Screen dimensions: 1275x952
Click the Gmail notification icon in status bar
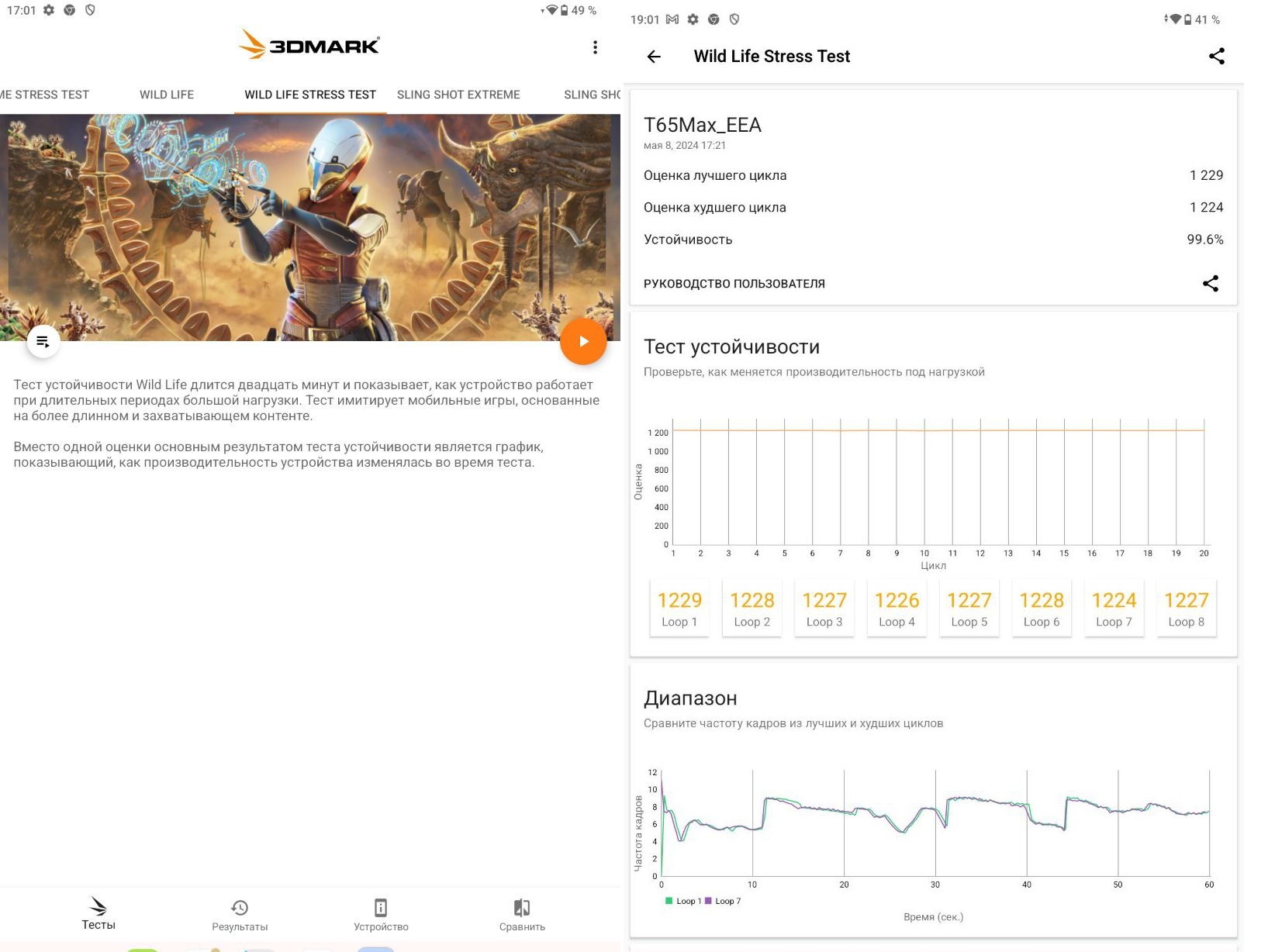tap(672, 19)
